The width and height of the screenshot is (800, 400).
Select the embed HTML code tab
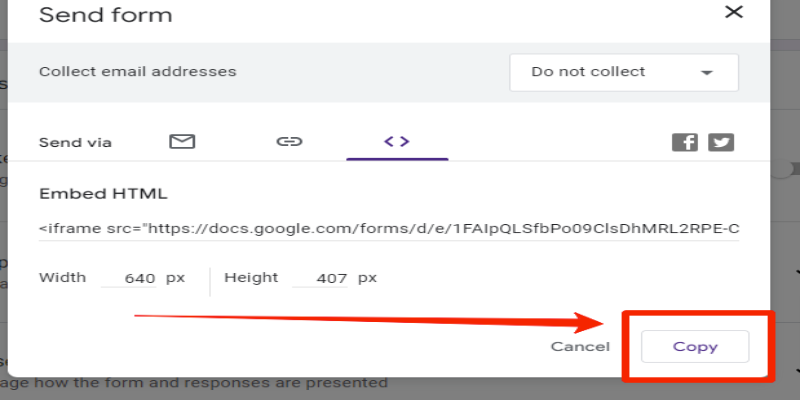coord(397,141)
